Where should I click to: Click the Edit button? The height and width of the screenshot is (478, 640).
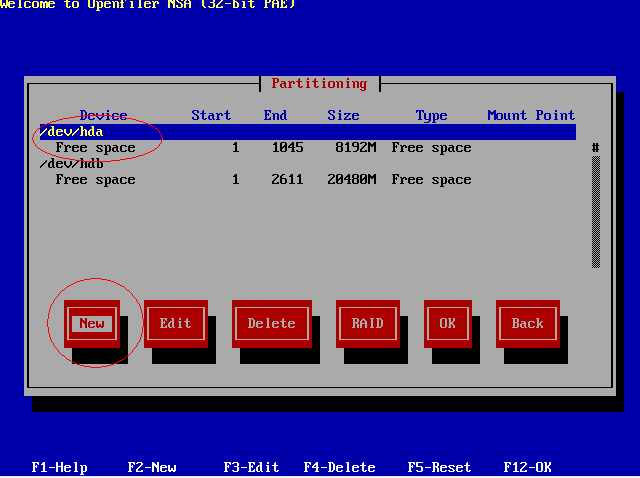(x=176, y=323)
